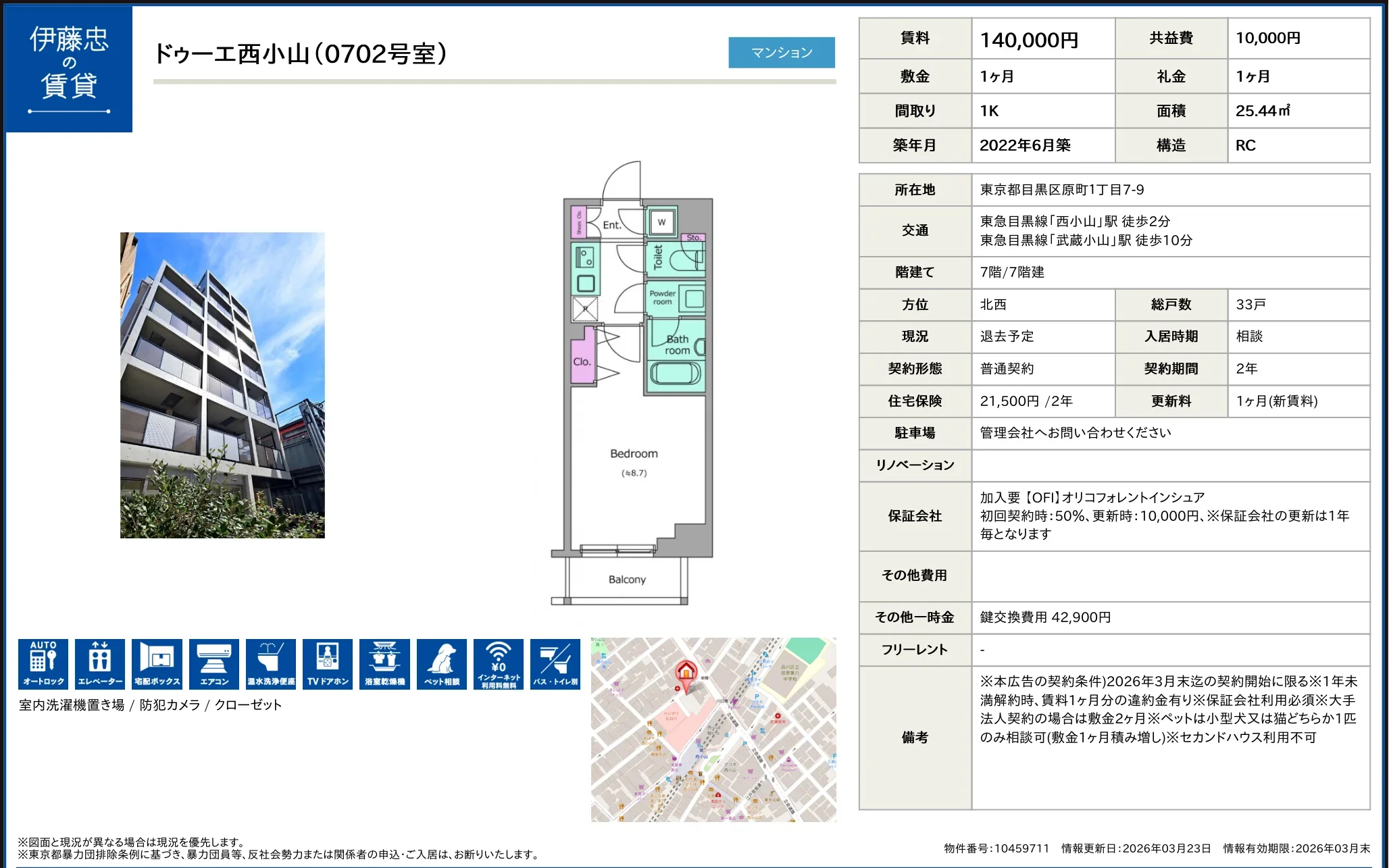Click the エレベーター (elevator) amenity icon

point(100,664)
